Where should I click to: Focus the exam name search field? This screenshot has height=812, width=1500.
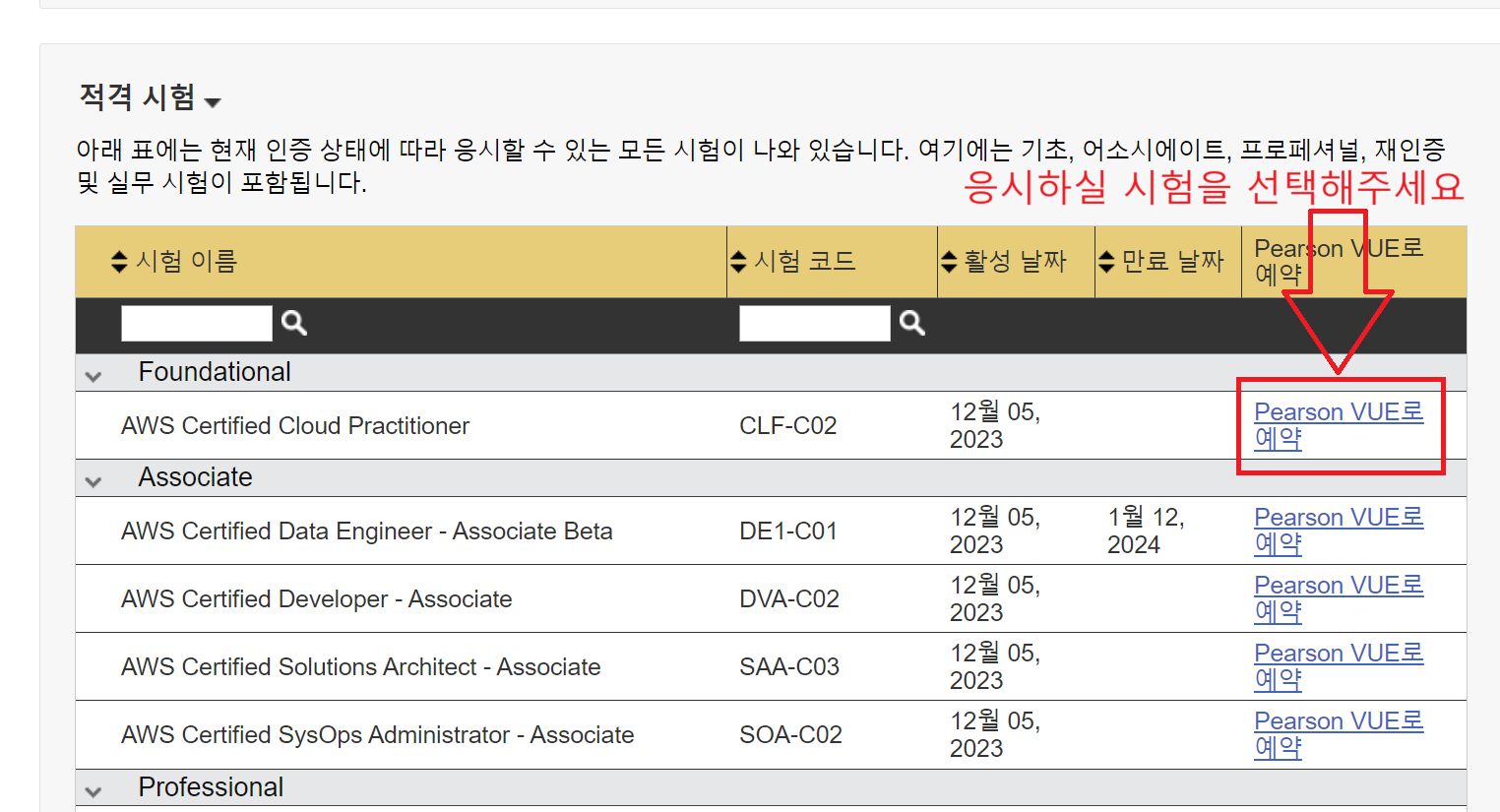pos(197,323)
